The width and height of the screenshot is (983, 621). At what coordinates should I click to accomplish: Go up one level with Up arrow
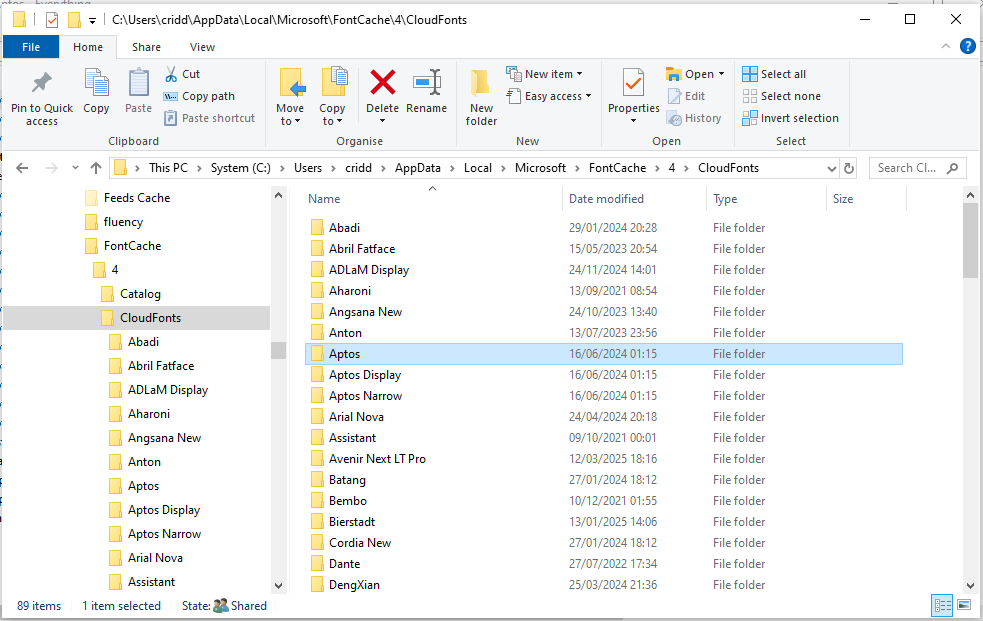point(96,168)
